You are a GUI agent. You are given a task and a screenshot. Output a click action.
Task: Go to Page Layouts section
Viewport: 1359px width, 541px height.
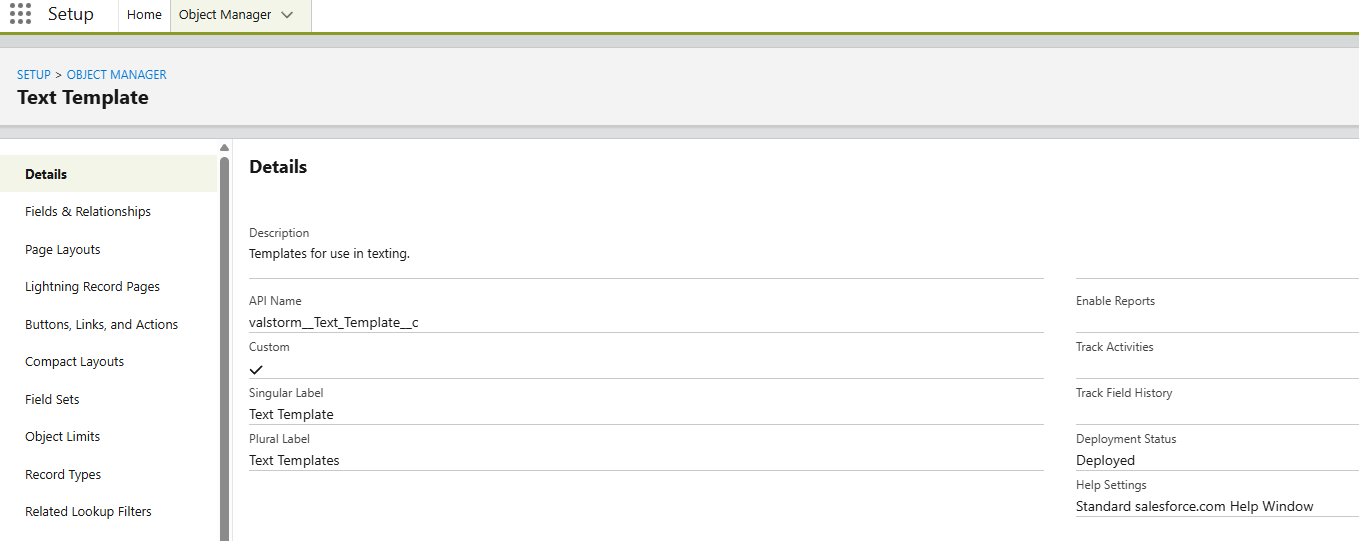tap(63, 249)
